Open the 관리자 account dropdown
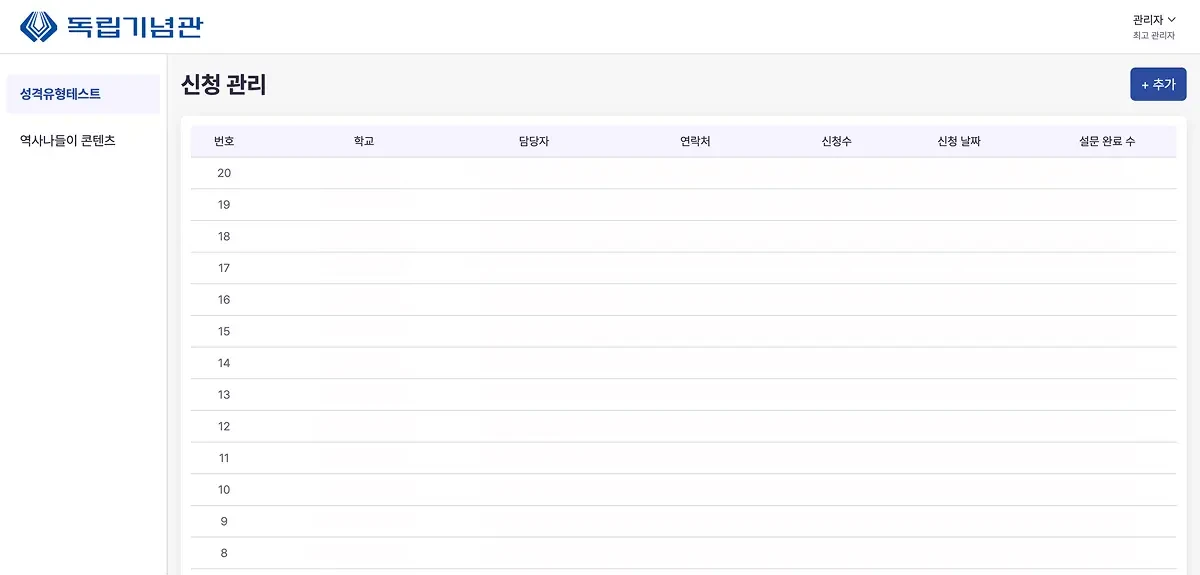The width and height of the screenshot is (1200, 575). tap(1153, 20)
